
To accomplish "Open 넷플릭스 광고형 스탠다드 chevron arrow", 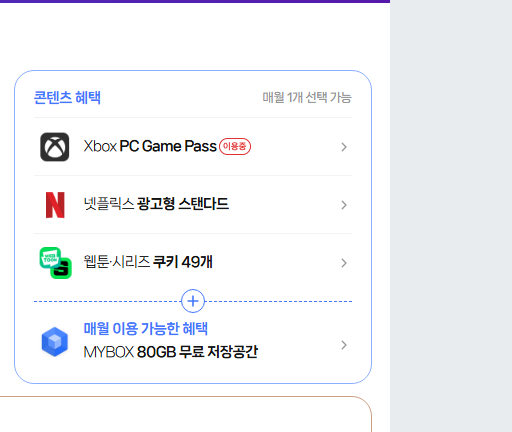I will (x=344, y=205).
